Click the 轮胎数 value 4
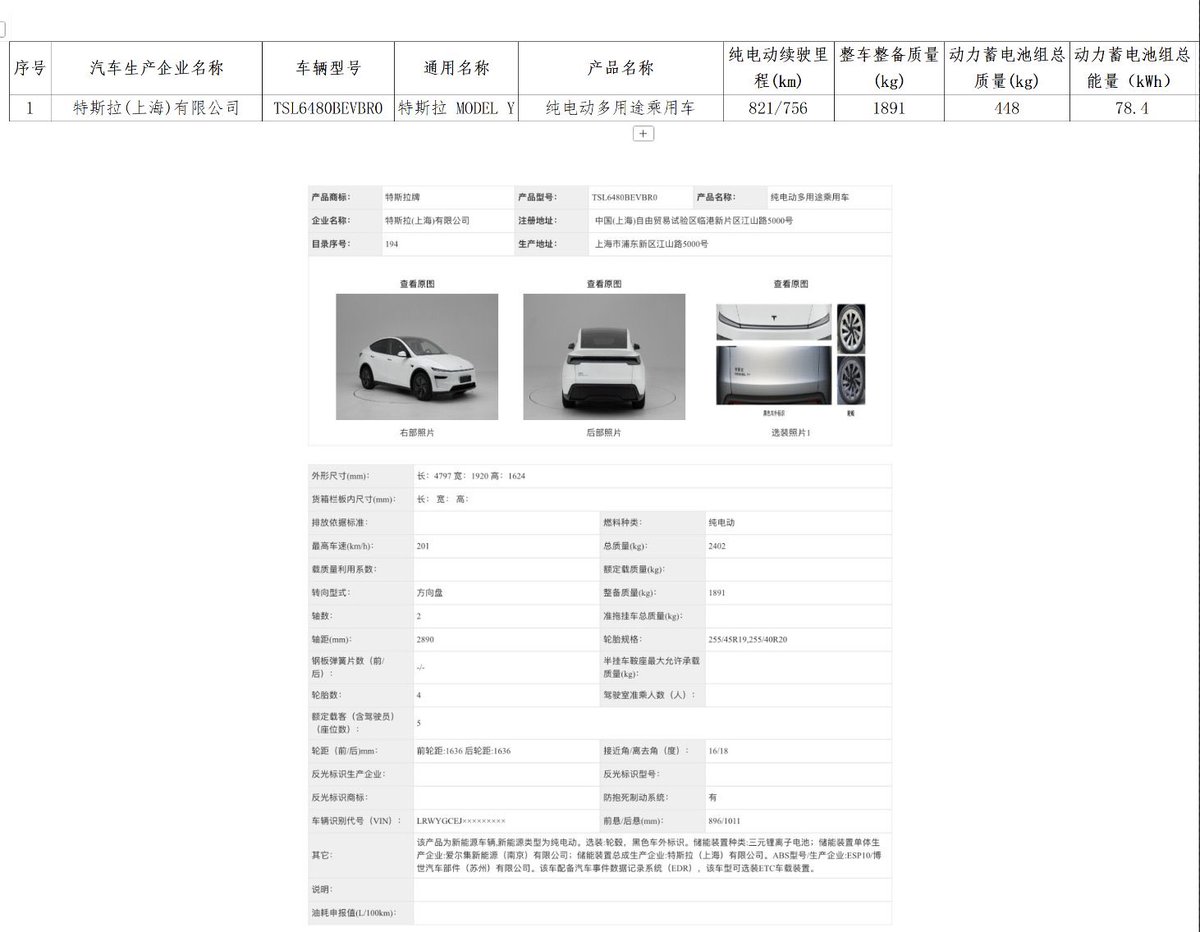The height and width of the screenshot is (932, 1200). coord(418,694)
